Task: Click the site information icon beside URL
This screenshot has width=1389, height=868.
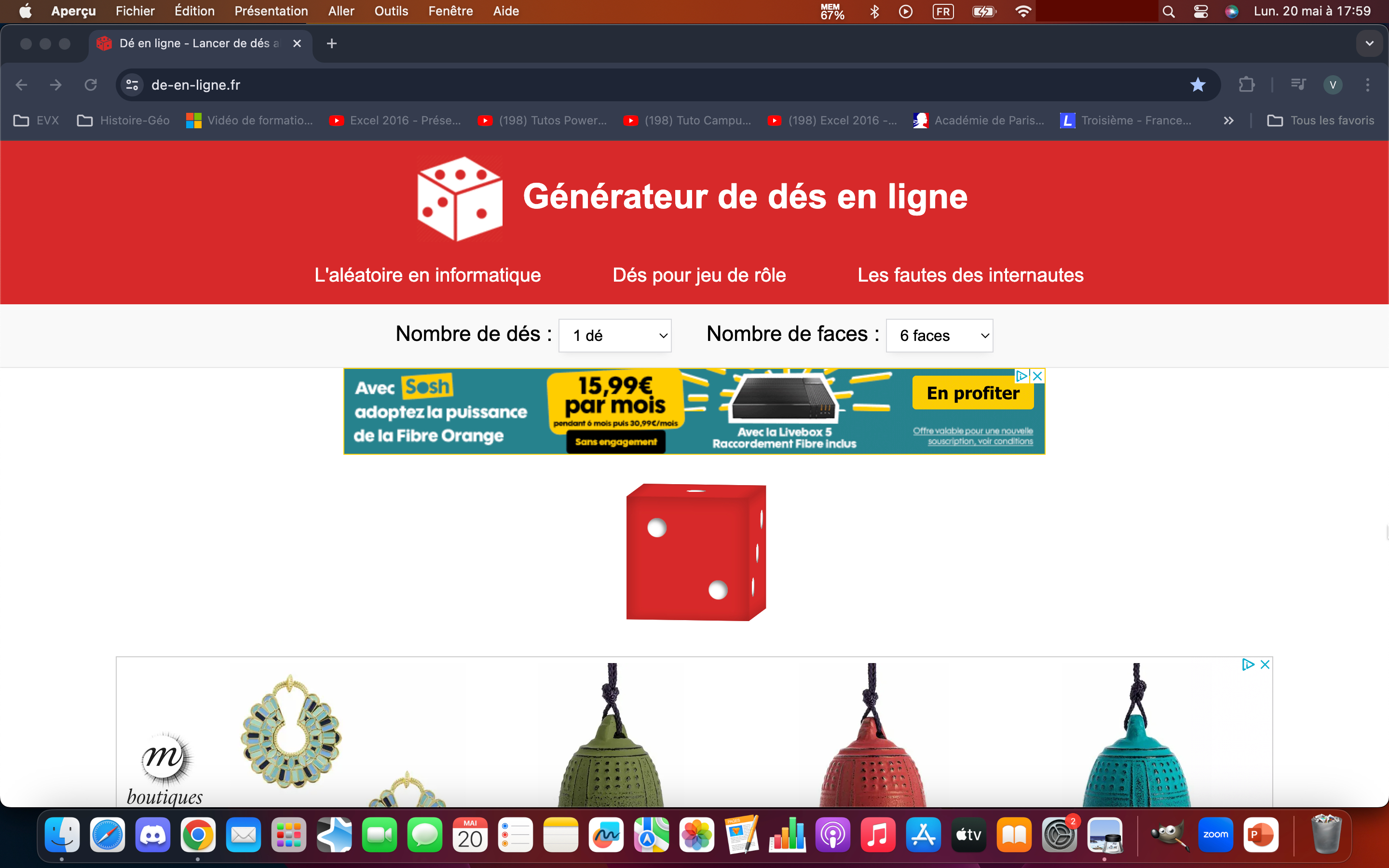Action: click(132, 85)
